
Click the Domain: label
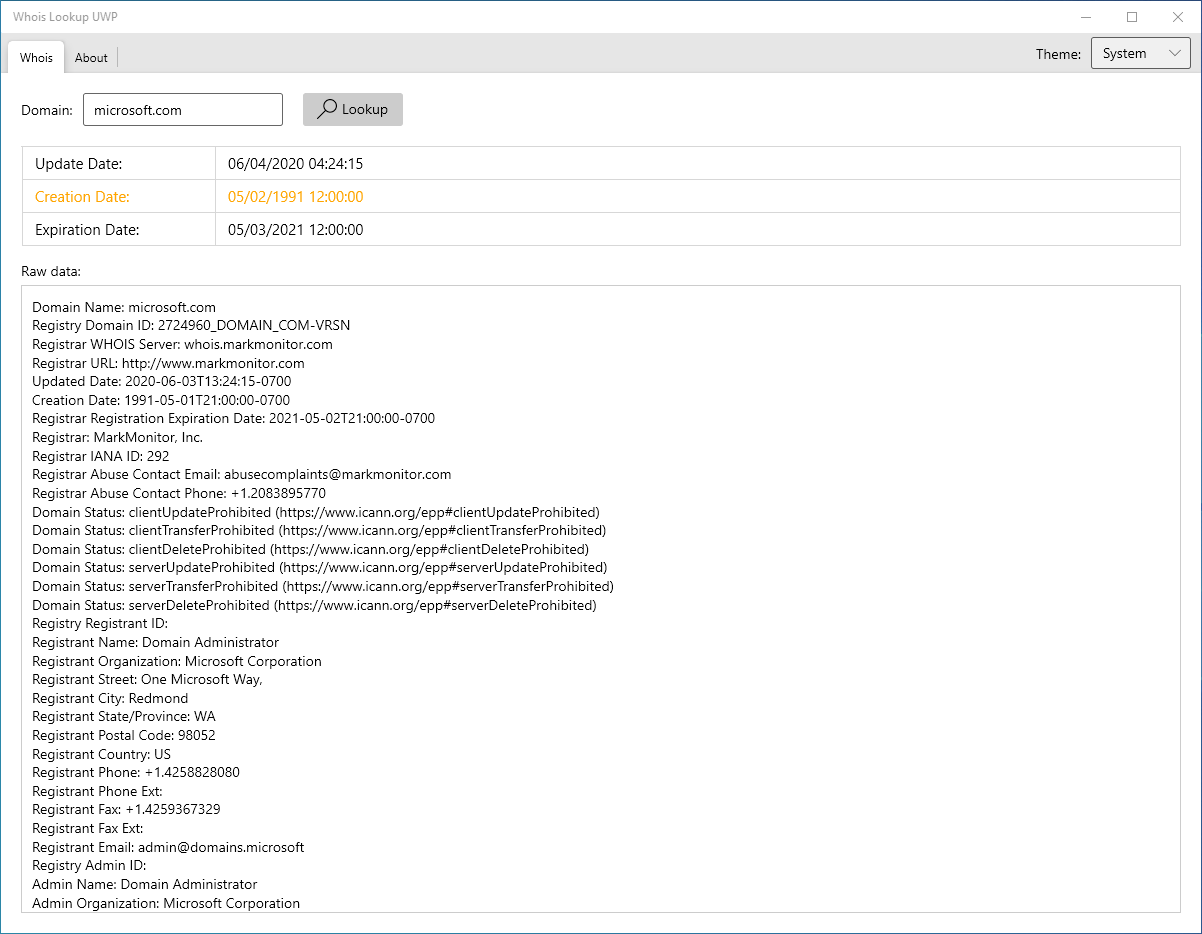pos(47,110)
